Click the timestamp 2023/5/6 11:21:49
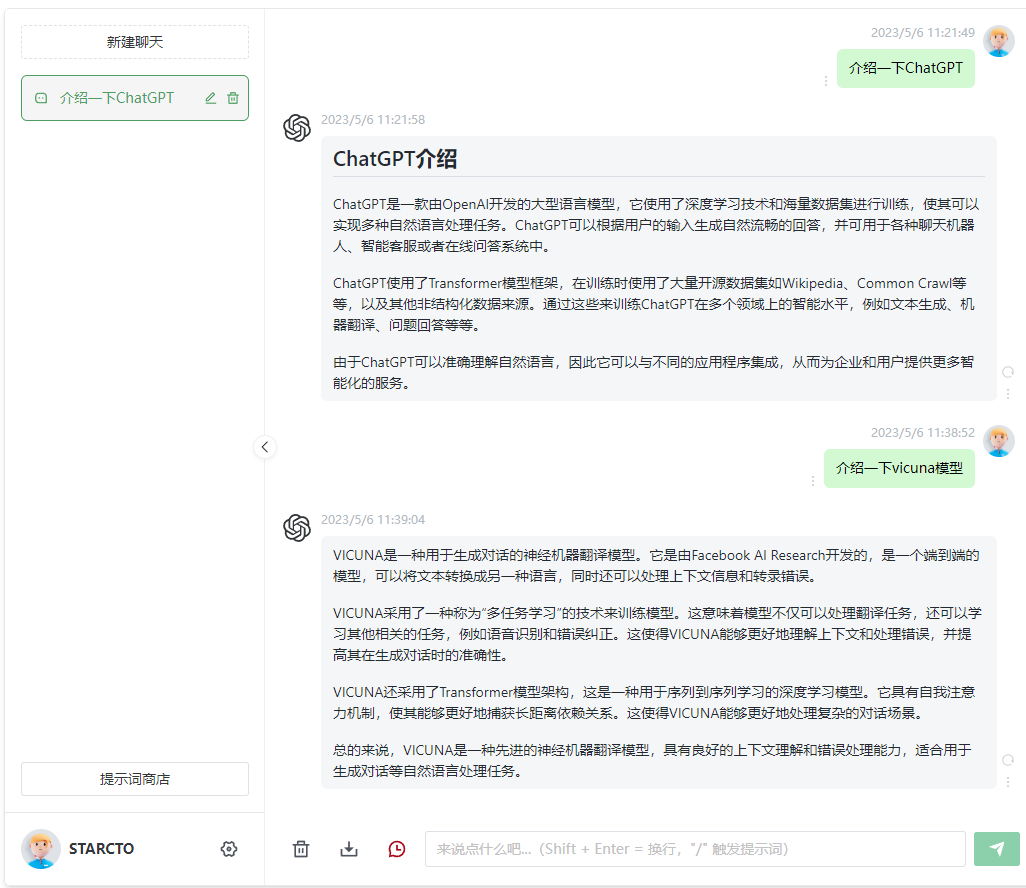This screenshot has width=1026, height=888. [x=923, y=33]
